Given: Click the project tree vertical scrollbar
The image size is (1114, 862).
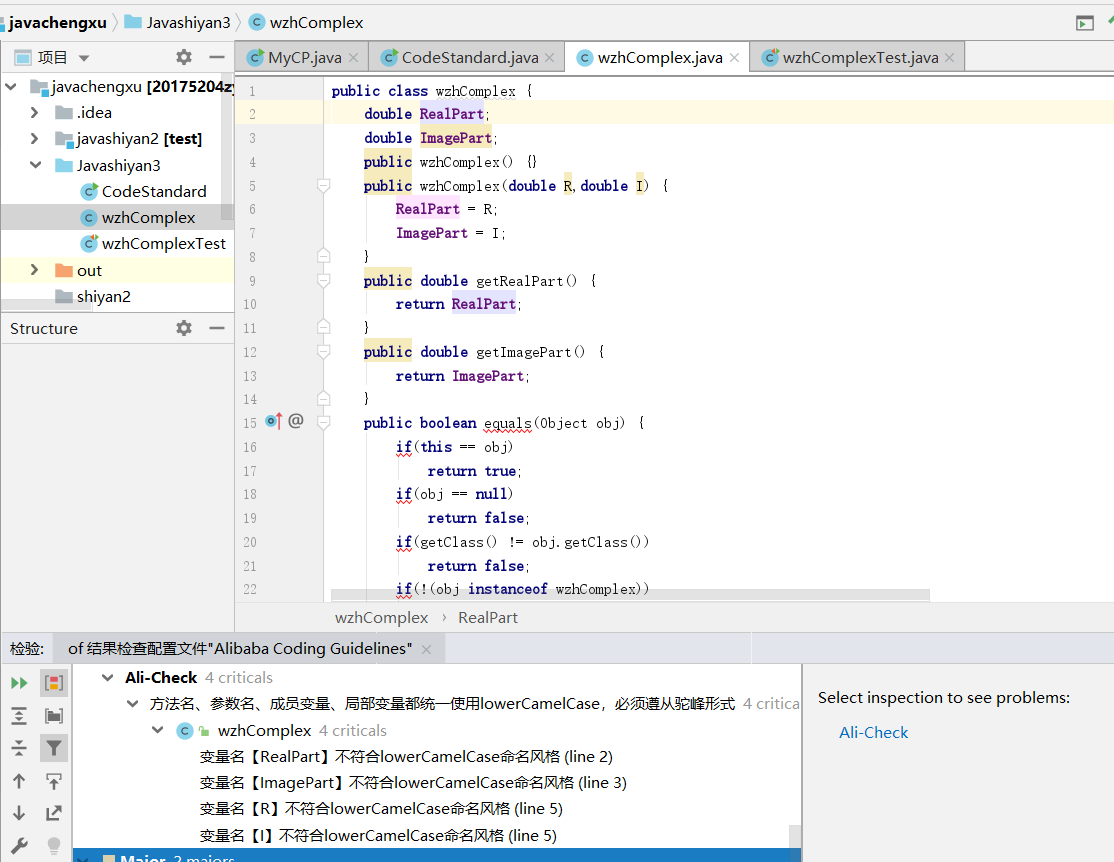Looking at the screenshot, I should (x=227, y=146).
